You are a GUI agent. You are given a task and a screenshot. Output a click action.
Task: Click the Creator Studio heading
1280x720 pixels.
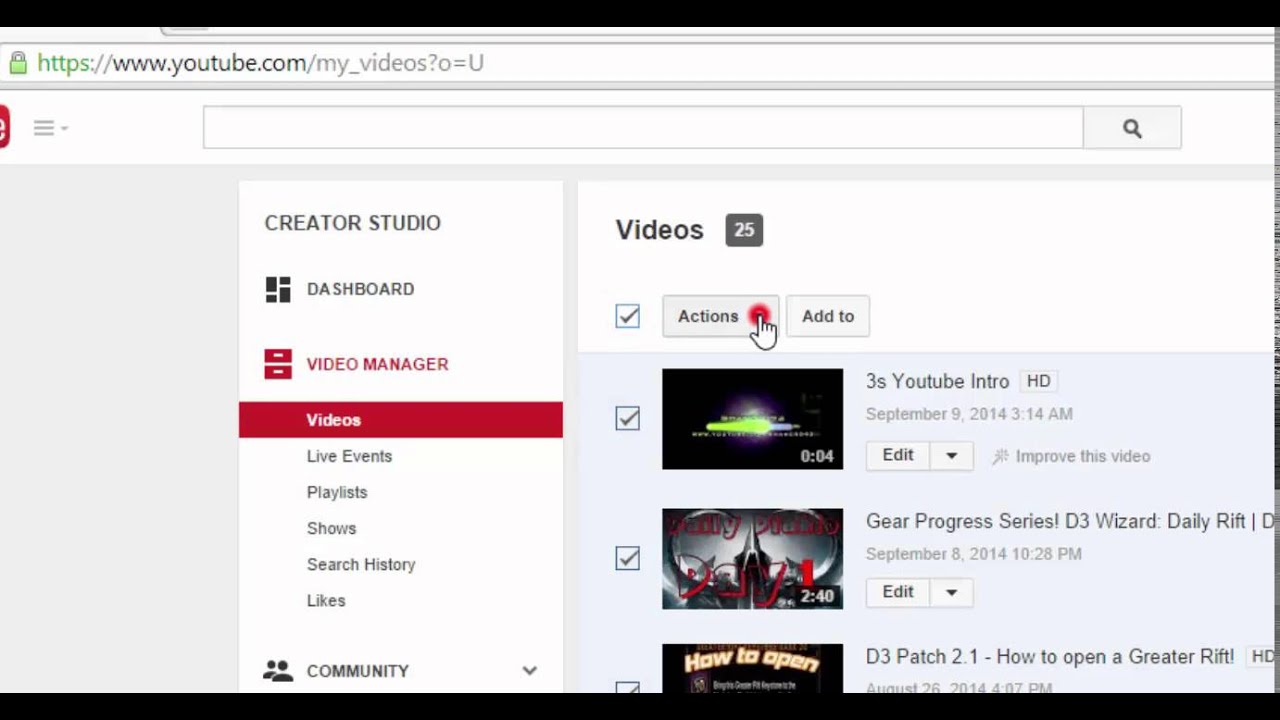point(352,223)
